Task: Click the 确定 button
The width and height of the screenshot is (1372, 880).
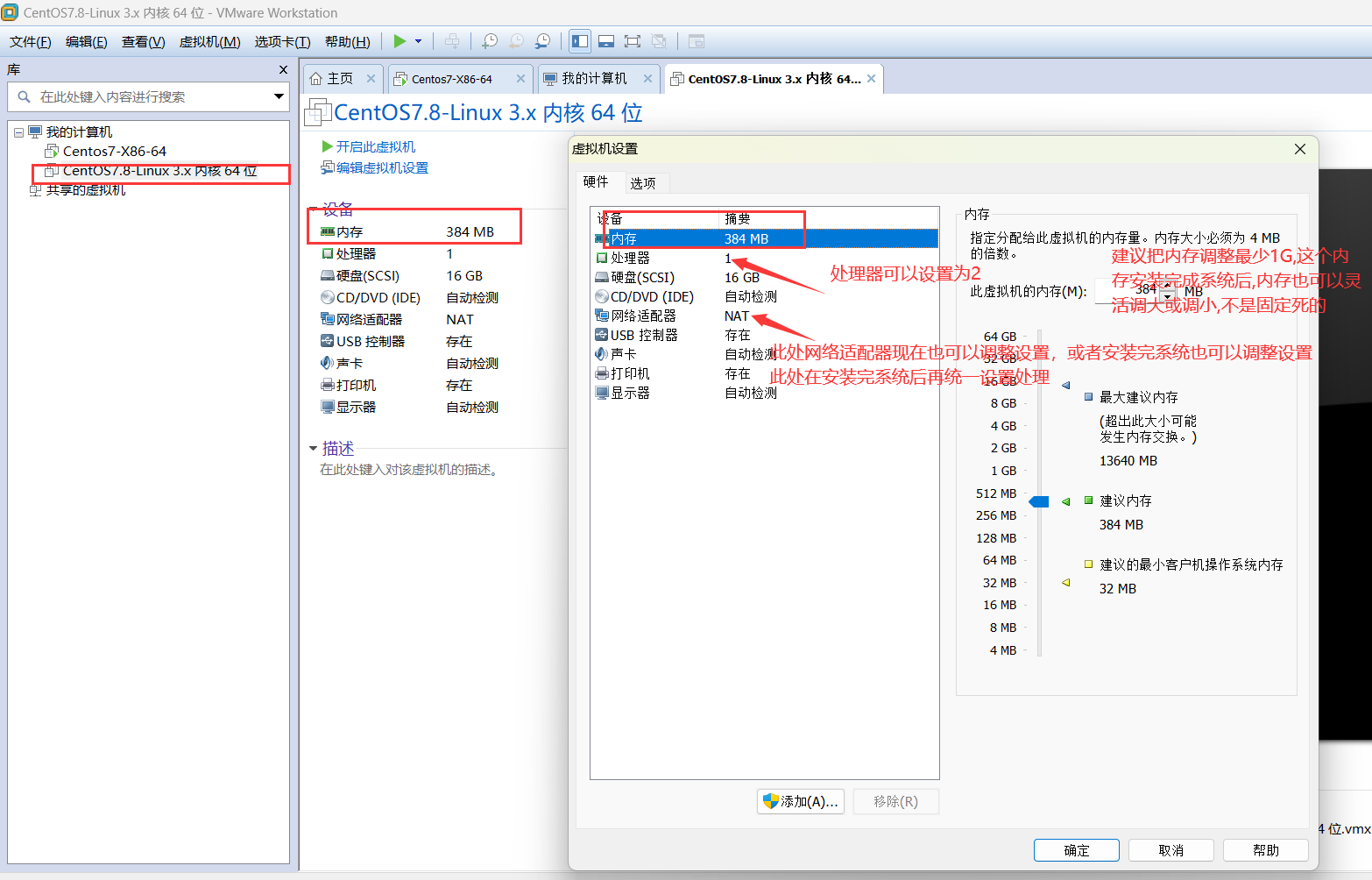Action: point(1077,850)
